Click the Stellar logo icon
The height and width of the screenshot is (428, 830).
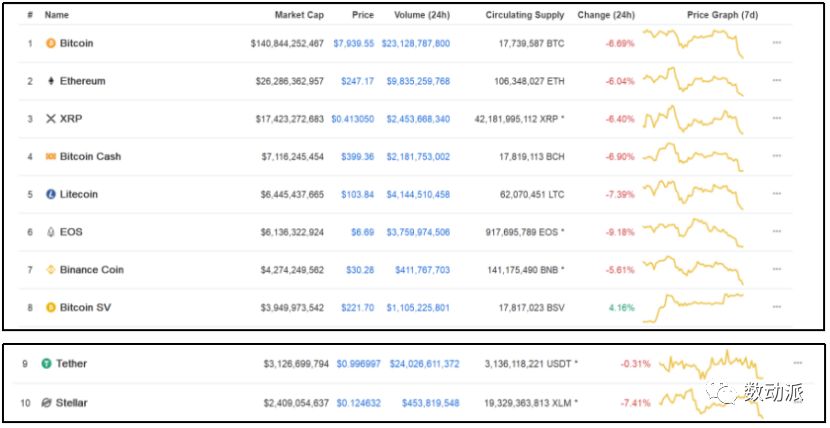click(x=47, y=403)
